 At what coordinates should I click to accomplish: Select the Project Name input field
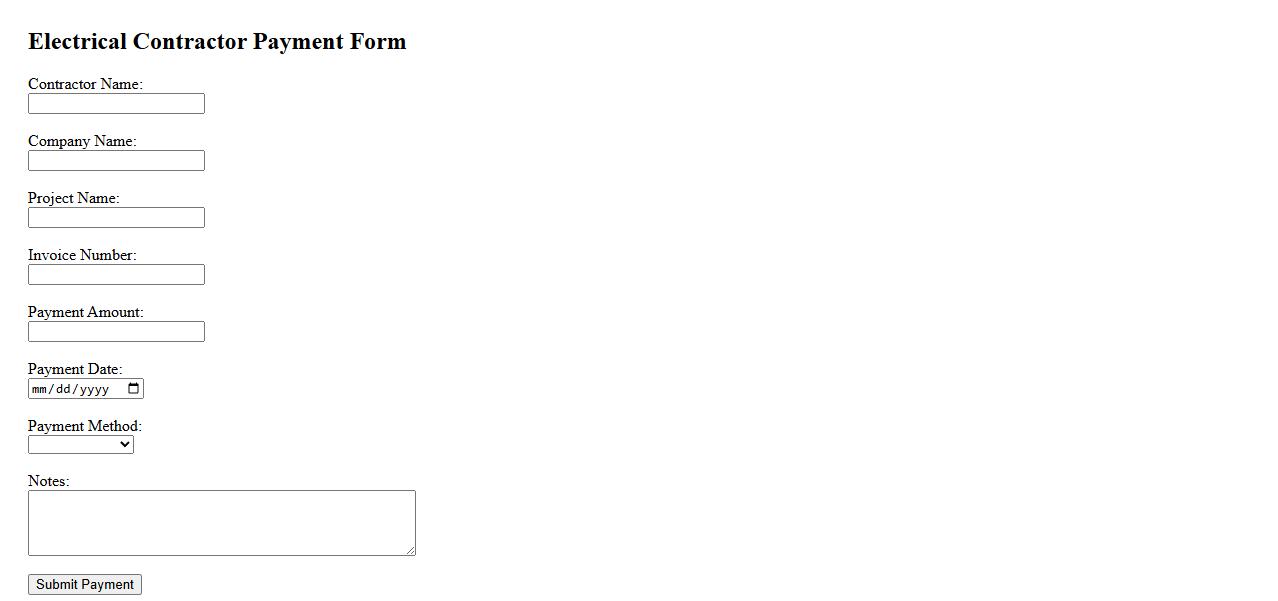click(x=116, y=218)
